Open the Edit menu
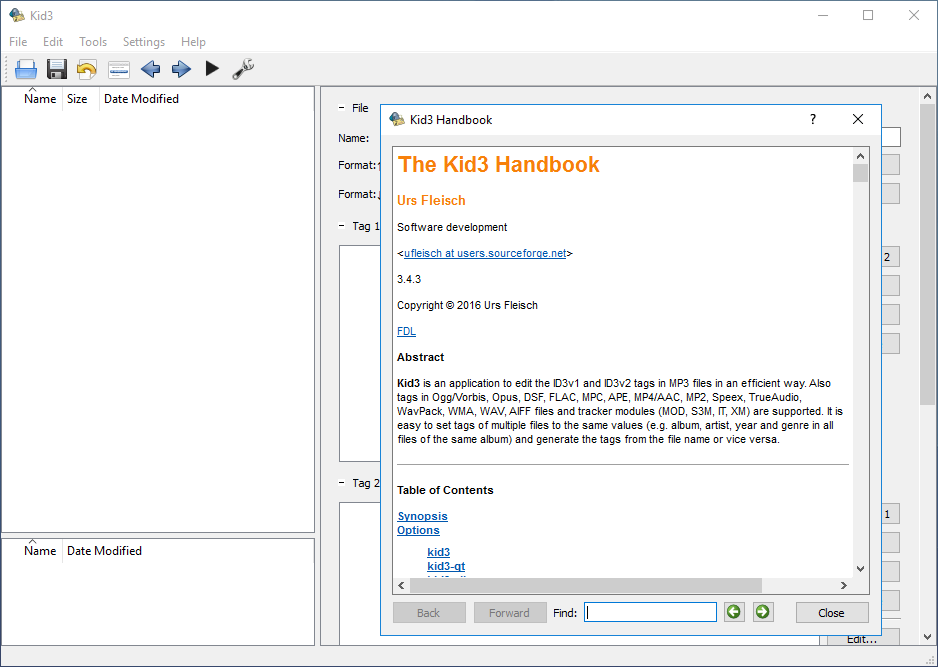This screenshot has height=667, width=938. [53, 42]
